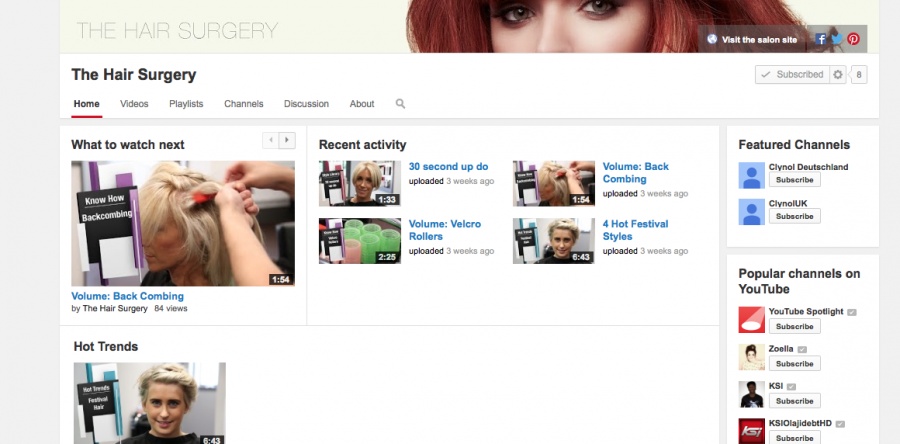Switch to the Videos tab
Viewport: 900px width, 444px height.
134,104
